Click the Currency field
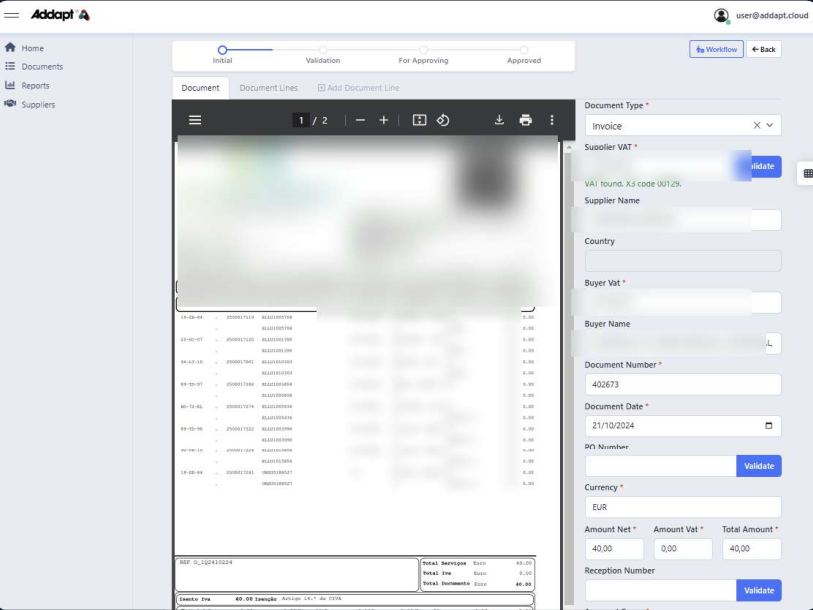Viewport: 813px width, 610px height. pyautogui.click(x=683, y=507)
